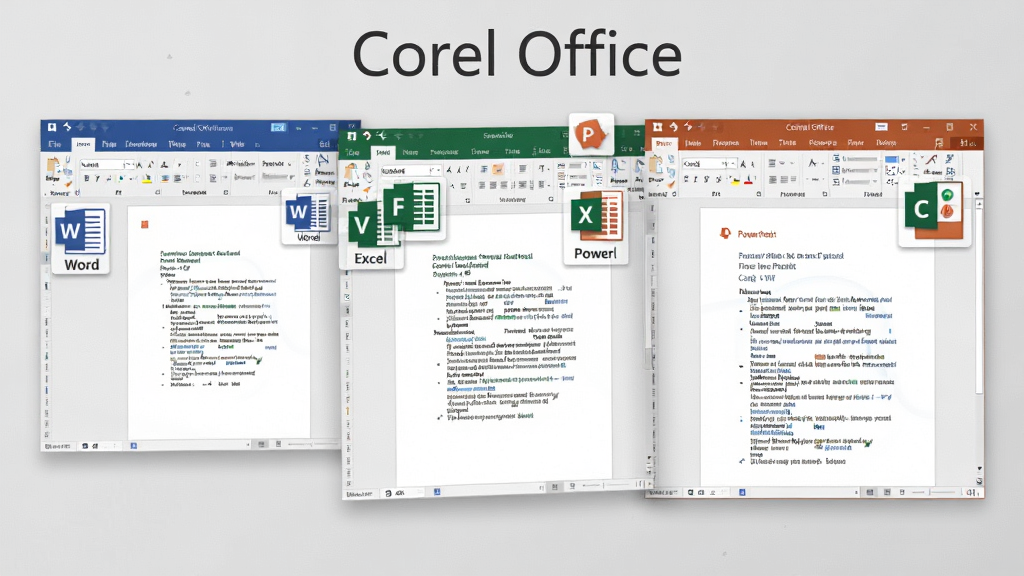Select the File tab in blue window
The width and height of the screenshot is (1024, 576).
point(55,144)
